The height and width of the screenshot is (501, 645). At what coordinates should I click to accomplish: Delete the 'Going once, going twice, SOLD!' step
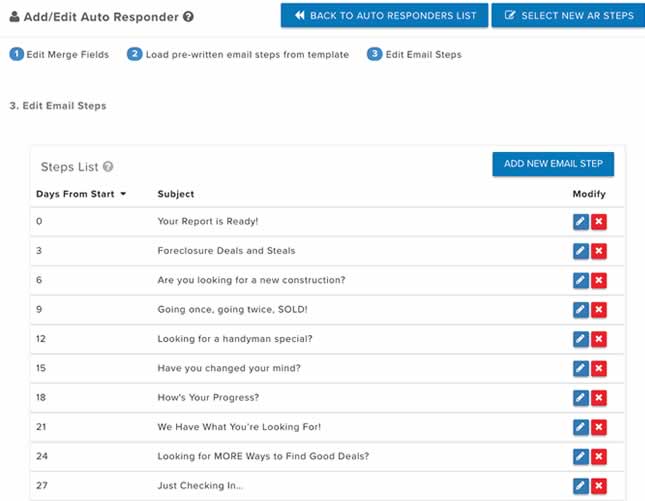click(599, 310)
